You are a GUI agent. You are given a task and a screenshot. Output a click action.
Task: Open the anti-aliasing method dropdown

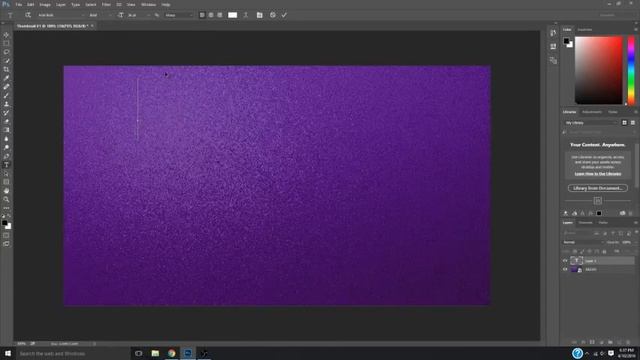coord(179,15)
